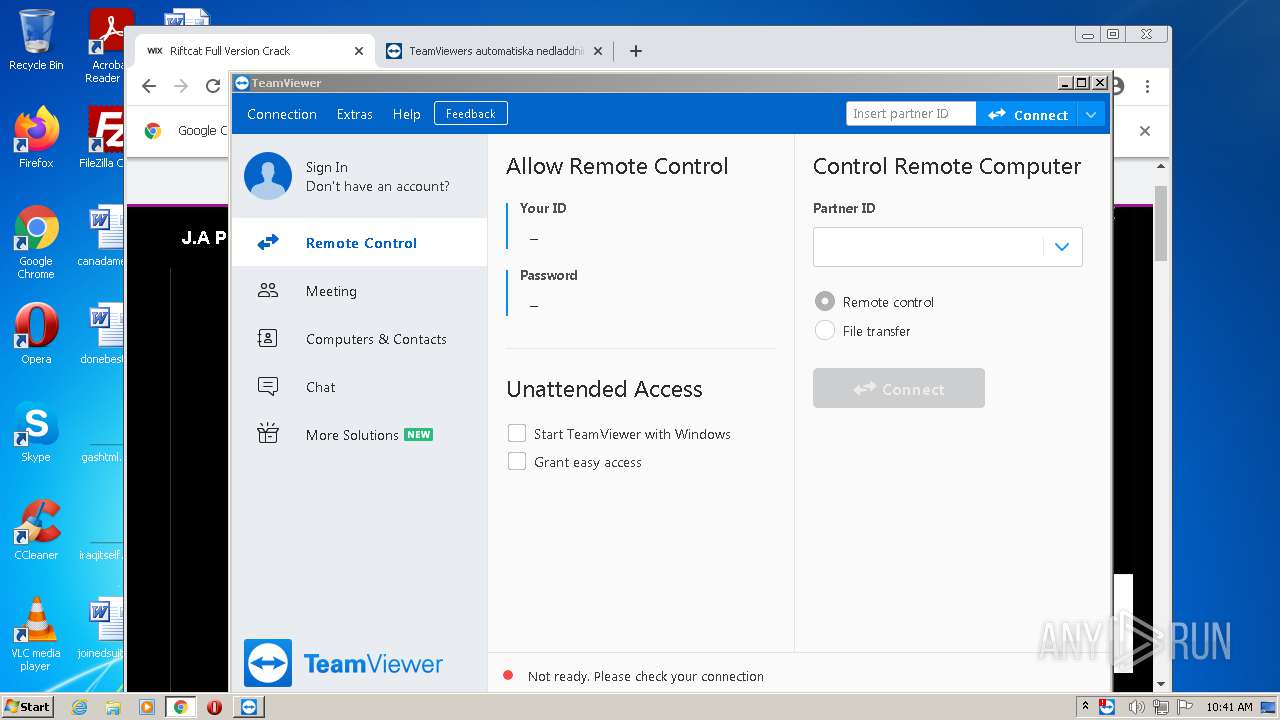Select the Remote control radio option

click(x=825, y=301)
